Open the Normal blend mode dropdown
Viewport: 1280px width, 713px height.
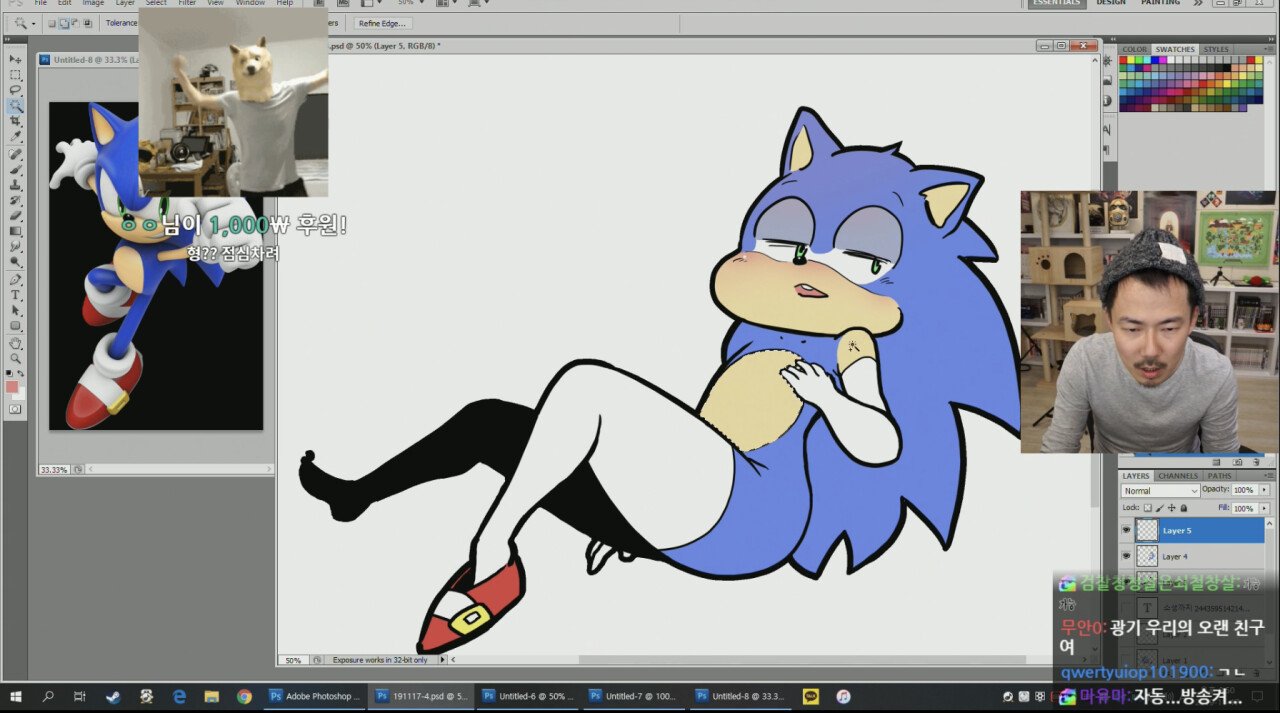(x=1160, y=491)
